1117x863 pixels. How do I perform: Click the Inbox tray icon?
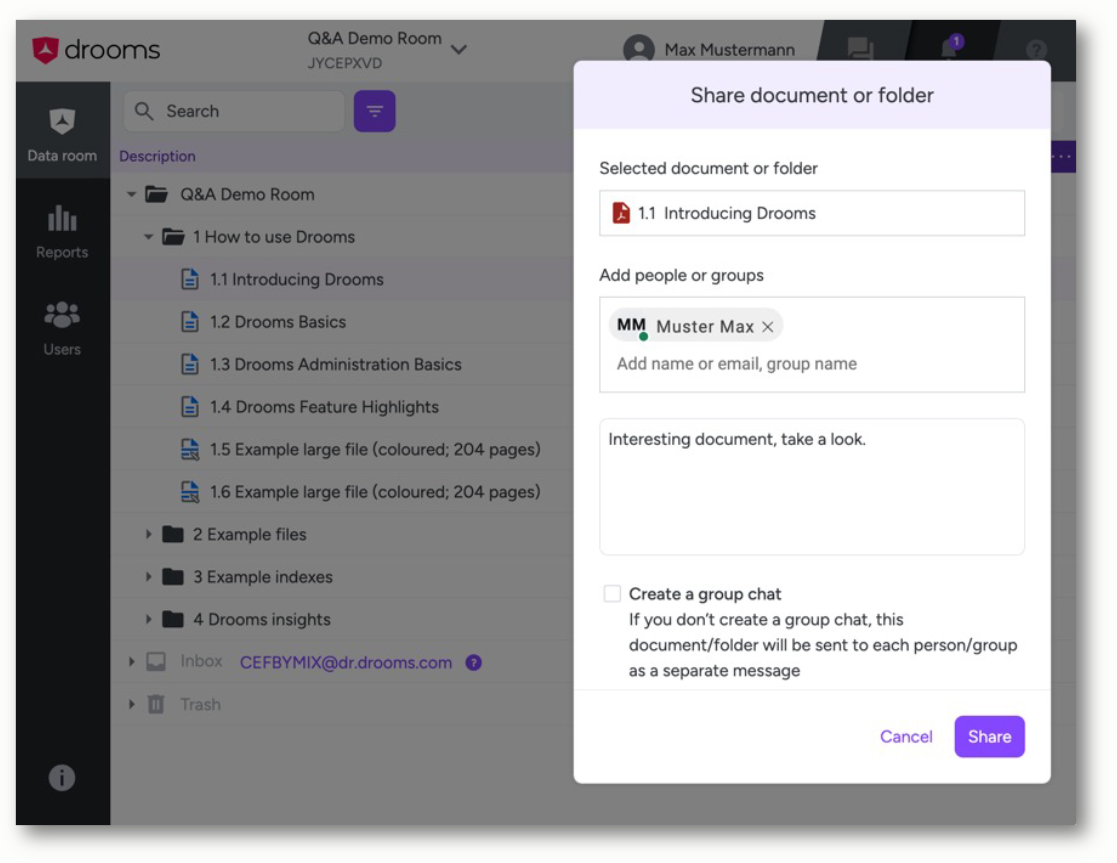click(x=156, y=662)
